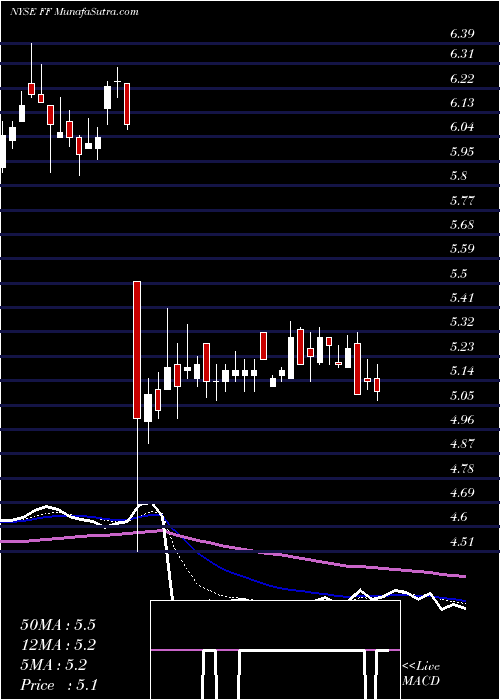Click the 5.95 price axis label
Screen dimensions: 500x700
click(x=462, y=152)
